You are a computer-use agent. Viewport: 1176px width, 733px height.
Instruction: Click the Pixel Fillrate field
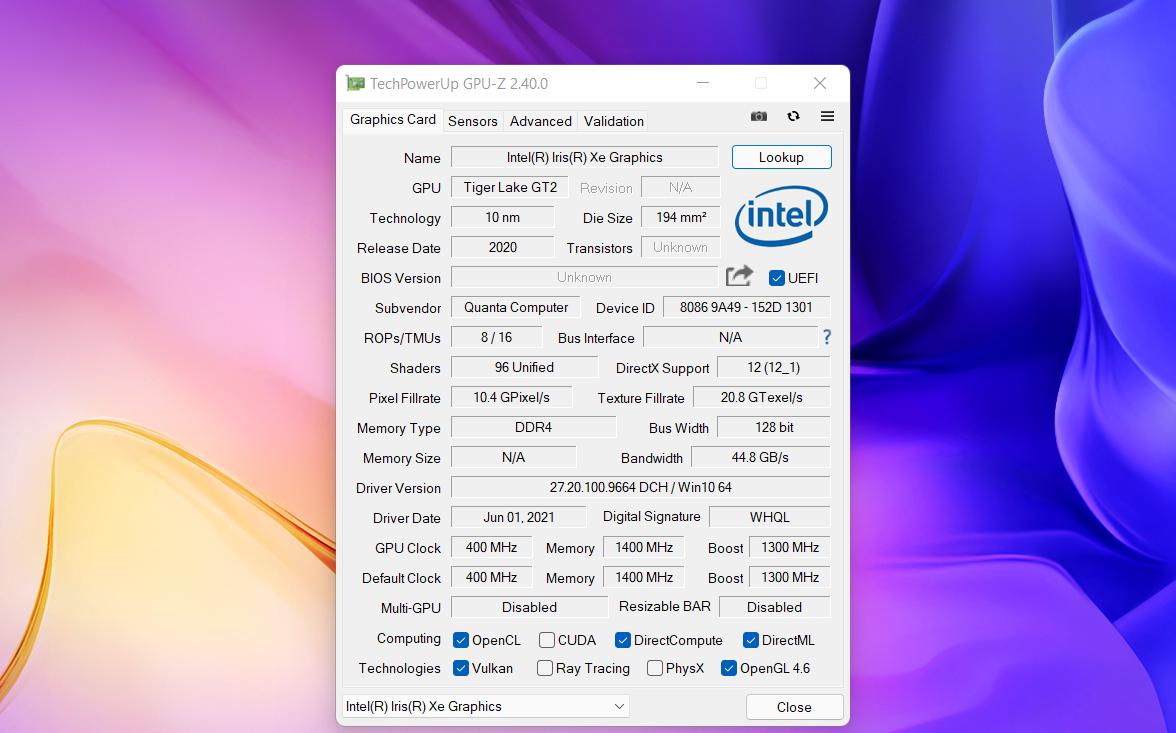512,398
